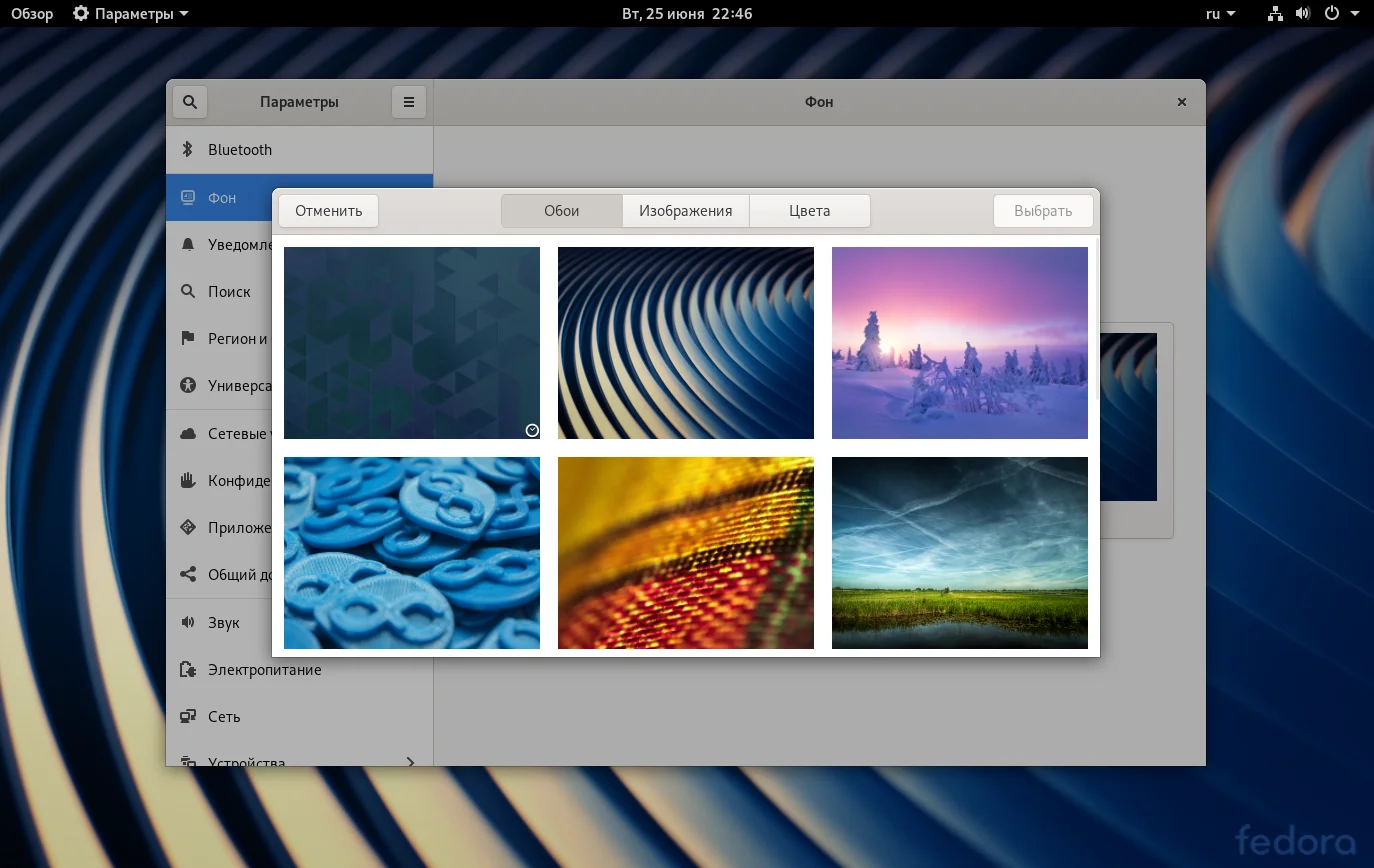Click the Bluetooth icon in sidebar
This screenshot has width=1374, height=868.
click(x=187, y=149)
